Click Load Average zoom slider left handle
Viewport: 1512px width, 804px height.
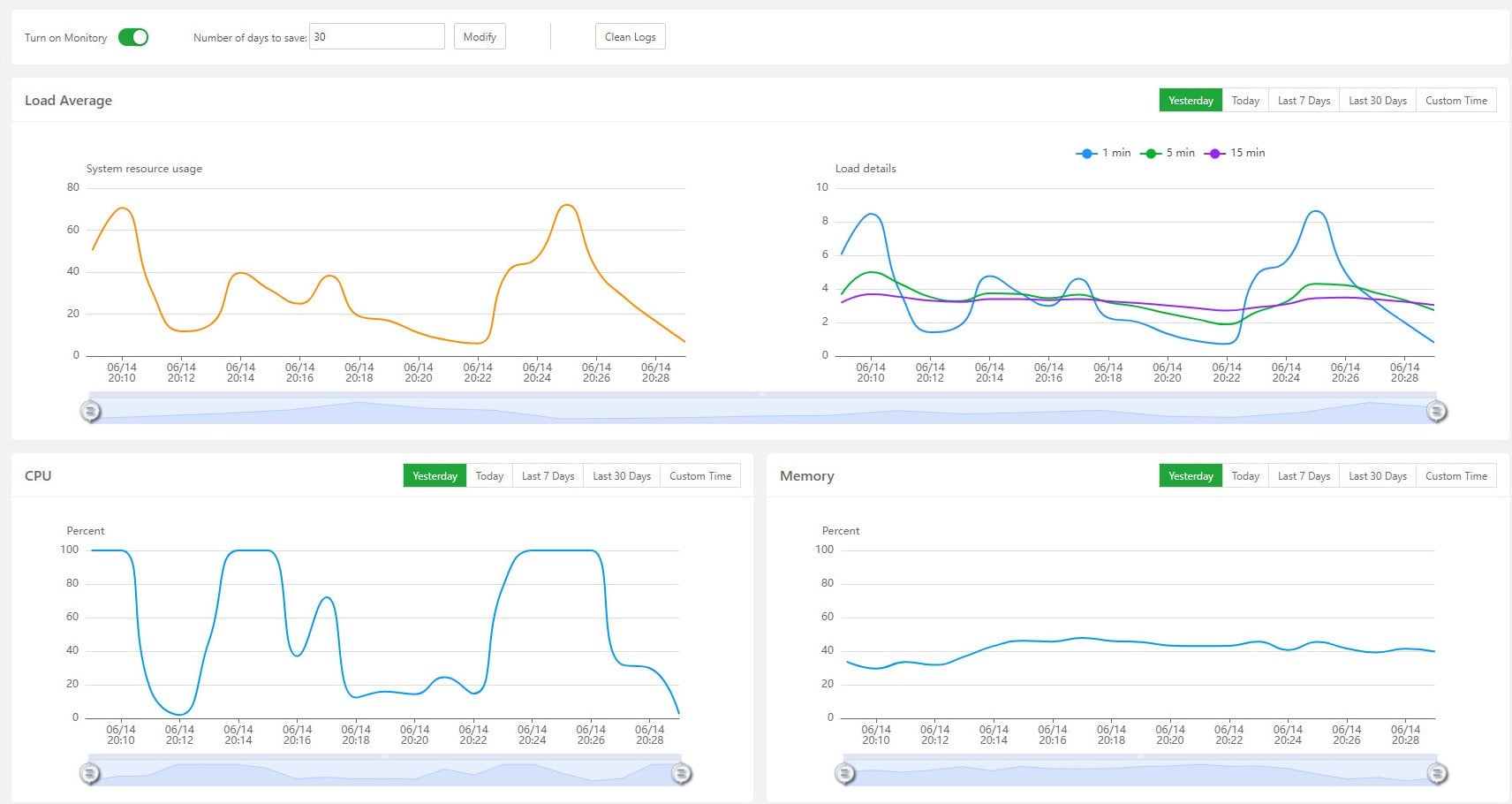(x=90, y=411)
